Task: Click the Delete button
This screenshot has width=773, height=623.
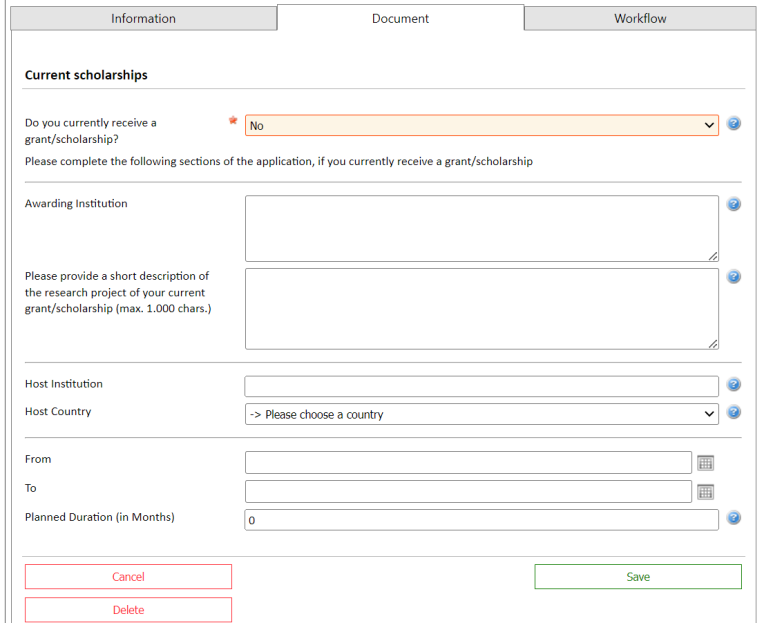Action: coord(128,610)
